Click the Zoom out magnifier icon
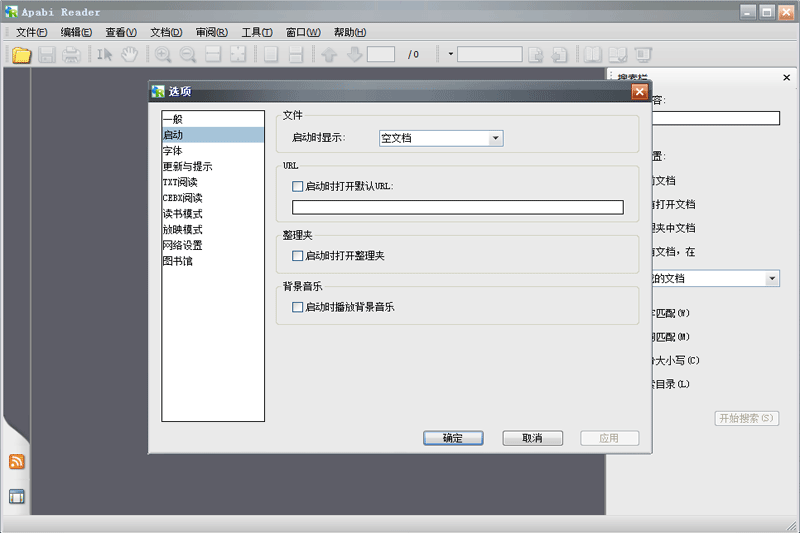This screenshot has height=533, width=800. 188,55
